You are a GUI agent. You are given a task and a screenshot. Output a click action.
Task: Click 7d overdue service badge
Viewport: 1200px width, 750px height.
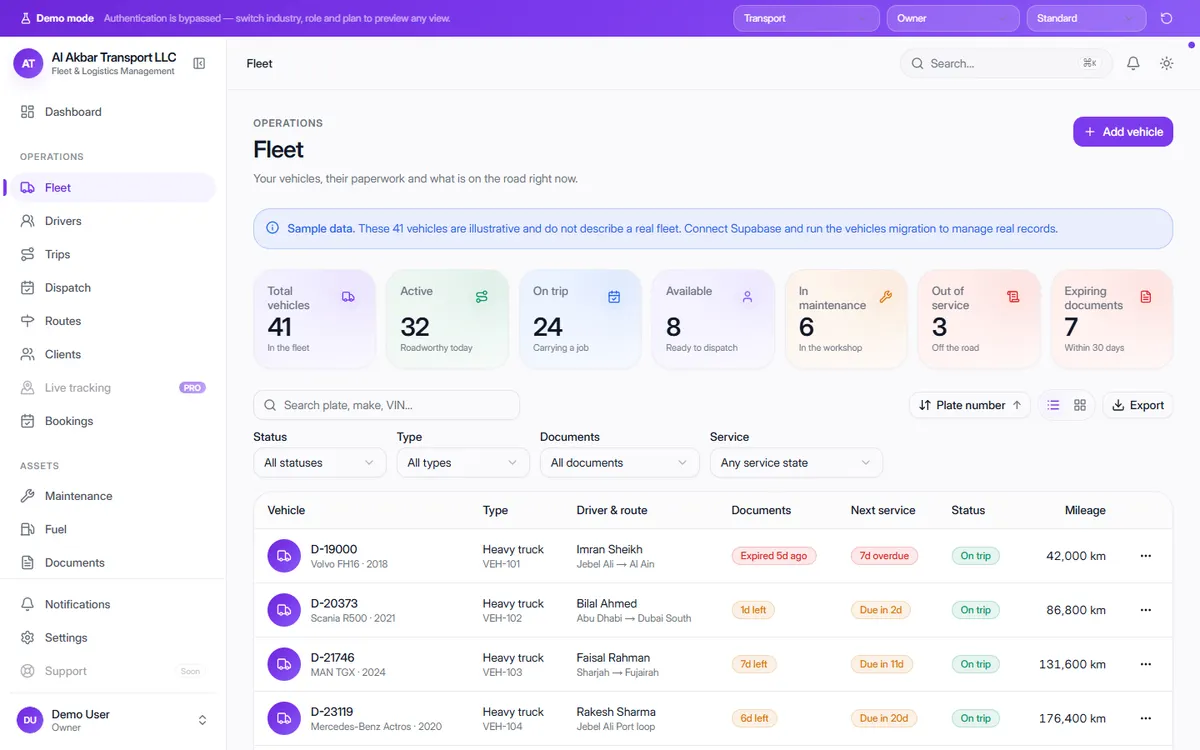[x=885, y=556]
